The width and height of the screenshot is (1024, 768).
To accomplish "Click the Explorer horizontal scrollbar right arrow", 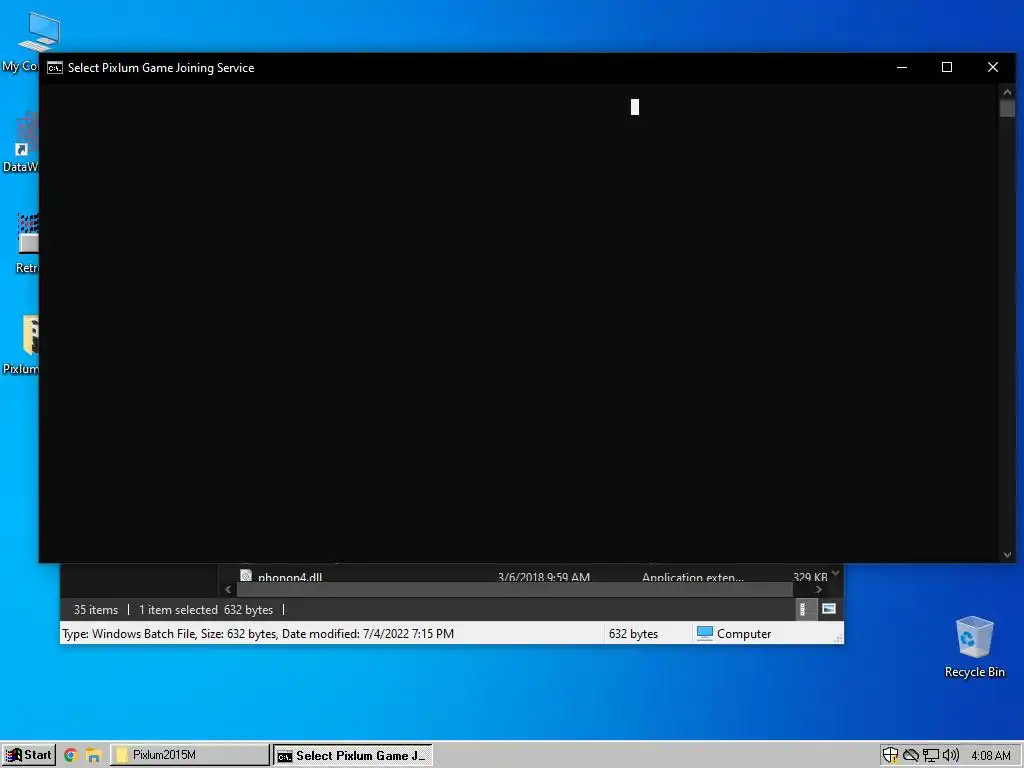I will click(x=818, y=589).
